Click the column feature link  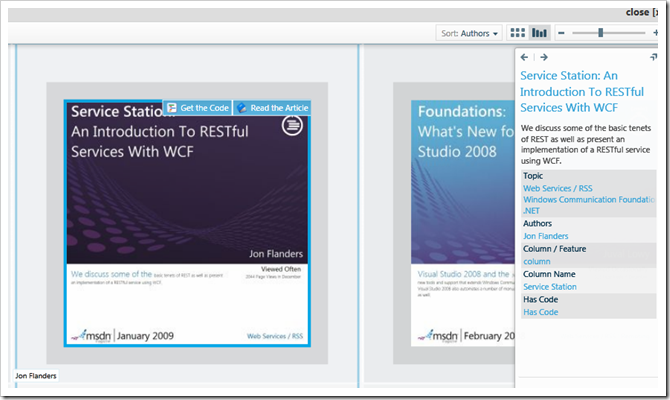pos(537,262)
